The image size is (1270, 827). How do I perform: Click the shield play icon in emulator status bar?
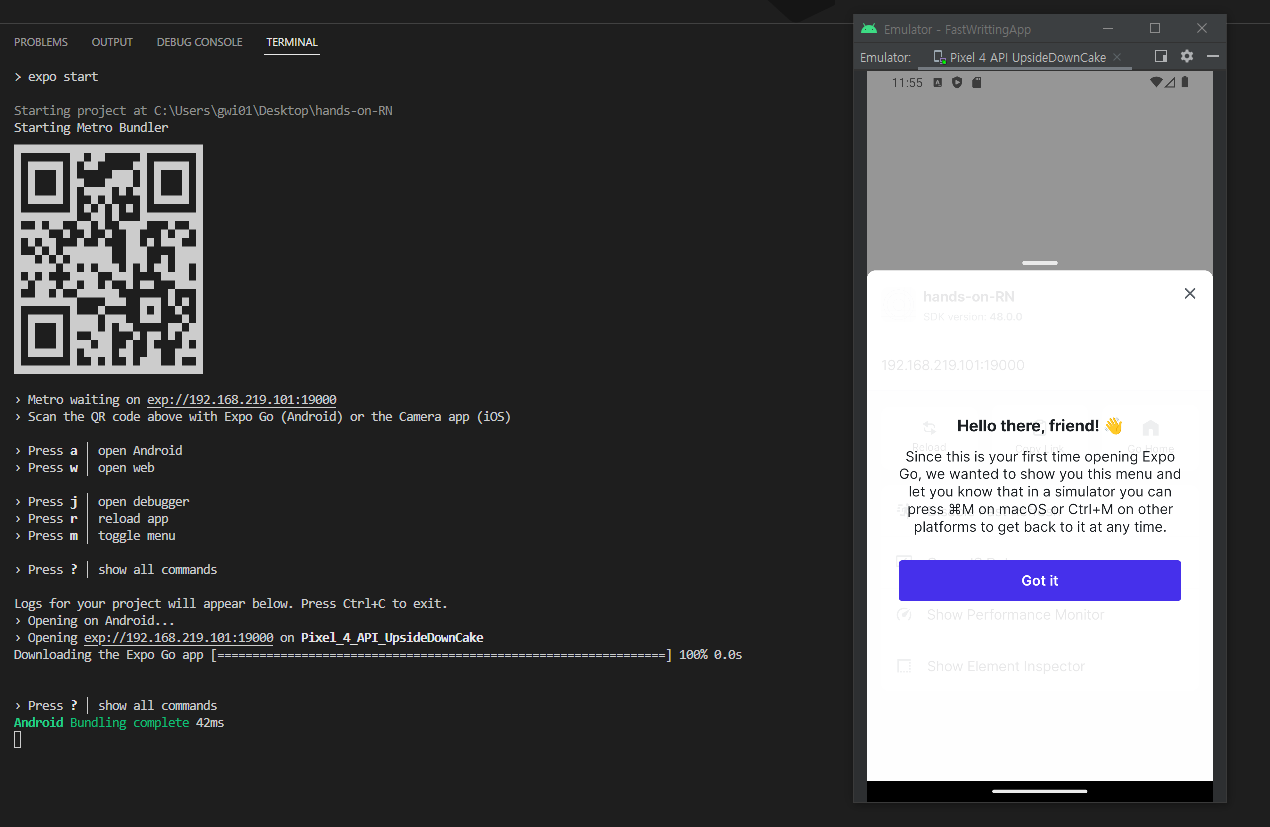[x=957, y=82]
